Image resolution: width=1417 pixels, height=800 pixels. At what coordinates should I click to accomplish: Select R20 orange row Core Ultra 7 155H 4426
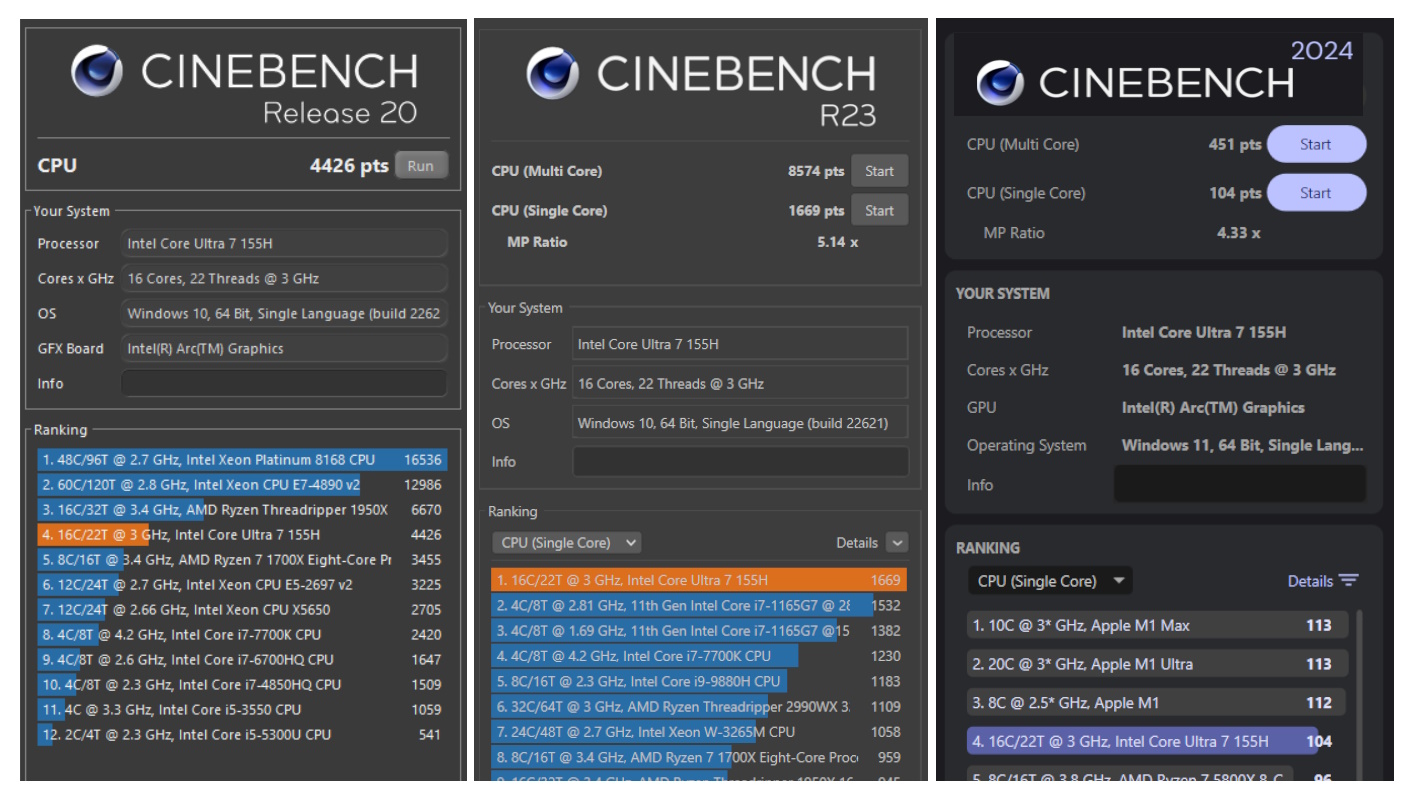(242, 535)
